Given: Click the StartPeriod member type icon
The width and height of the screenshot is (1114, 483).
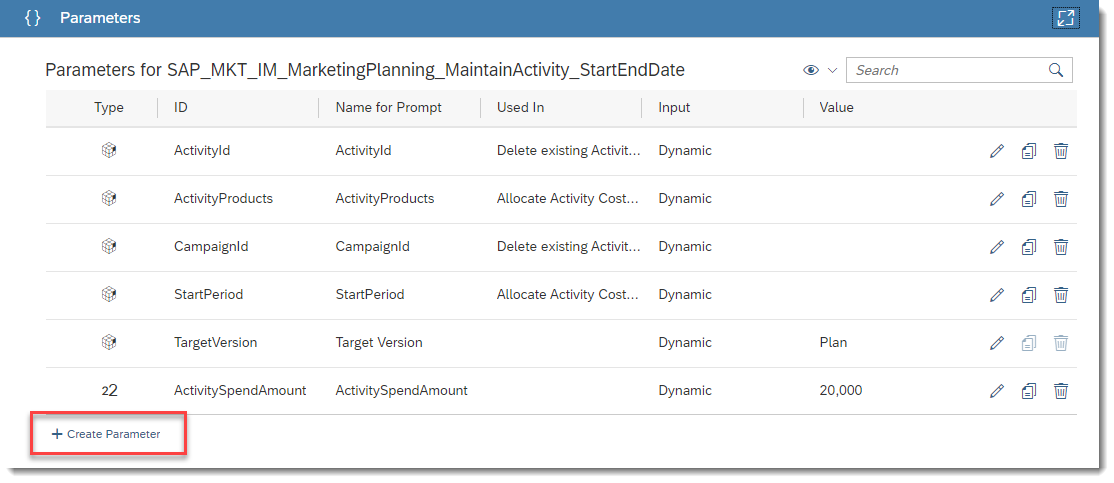Looking at the screenshot, I should click(109, 294).
